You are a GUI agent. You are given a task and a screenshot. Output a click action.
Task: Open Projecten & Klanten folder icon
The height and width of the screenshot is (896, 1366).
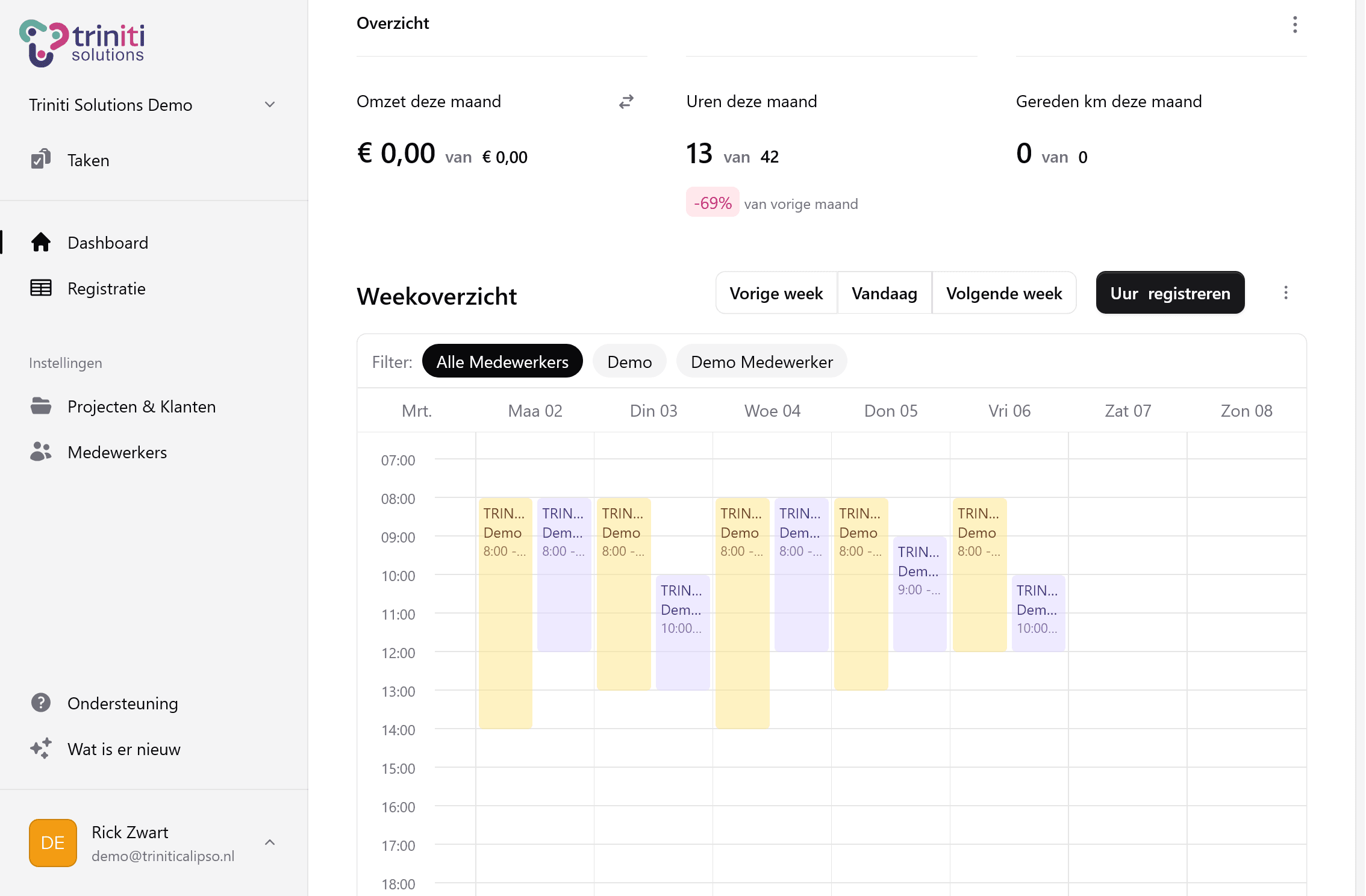pyautogui.click(x=40, y=406)
